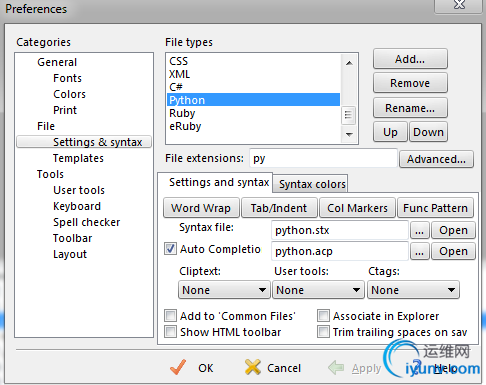The width and height of the screenshot is (486, 385).
Task: Open Col Markers settings
Action: coord(357,208)
